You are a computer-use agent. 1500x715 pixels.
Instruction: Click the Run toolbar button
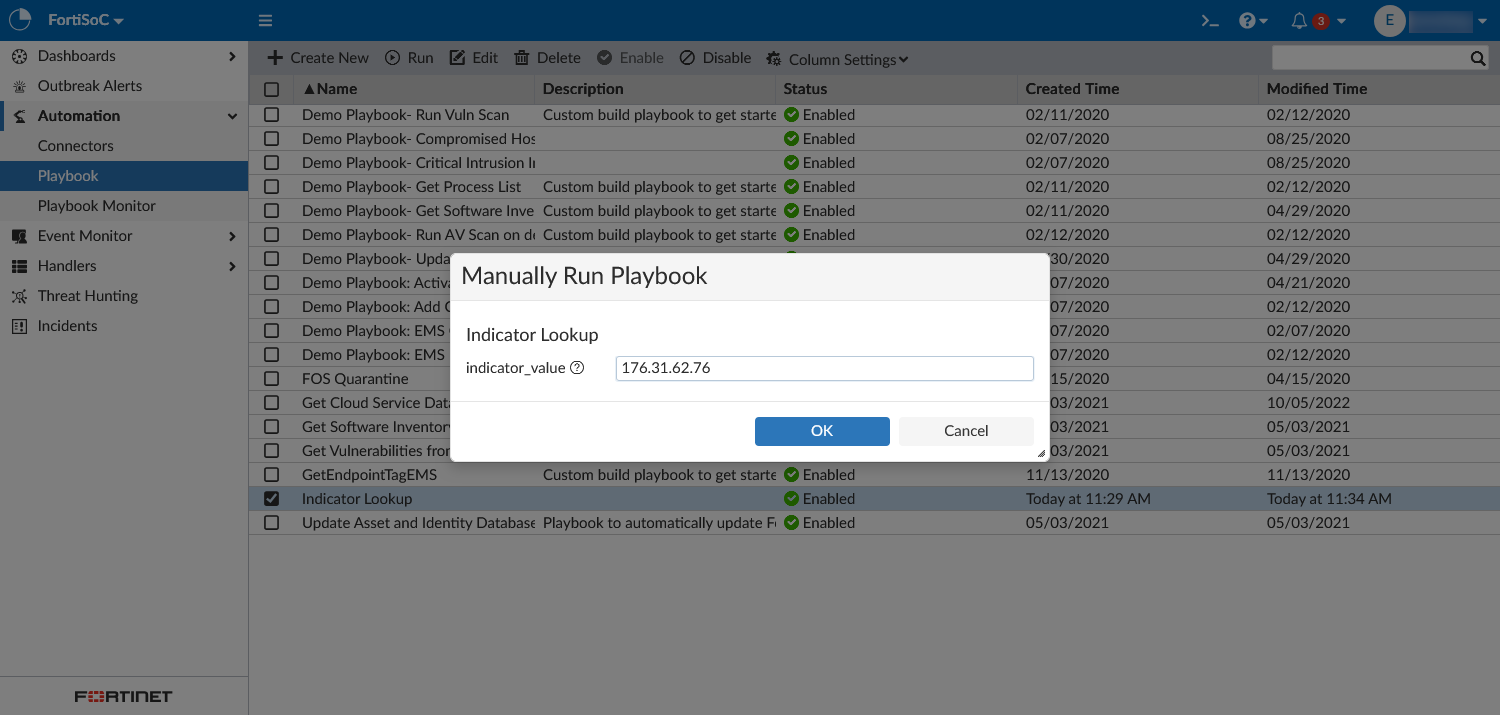click(410, 58)
